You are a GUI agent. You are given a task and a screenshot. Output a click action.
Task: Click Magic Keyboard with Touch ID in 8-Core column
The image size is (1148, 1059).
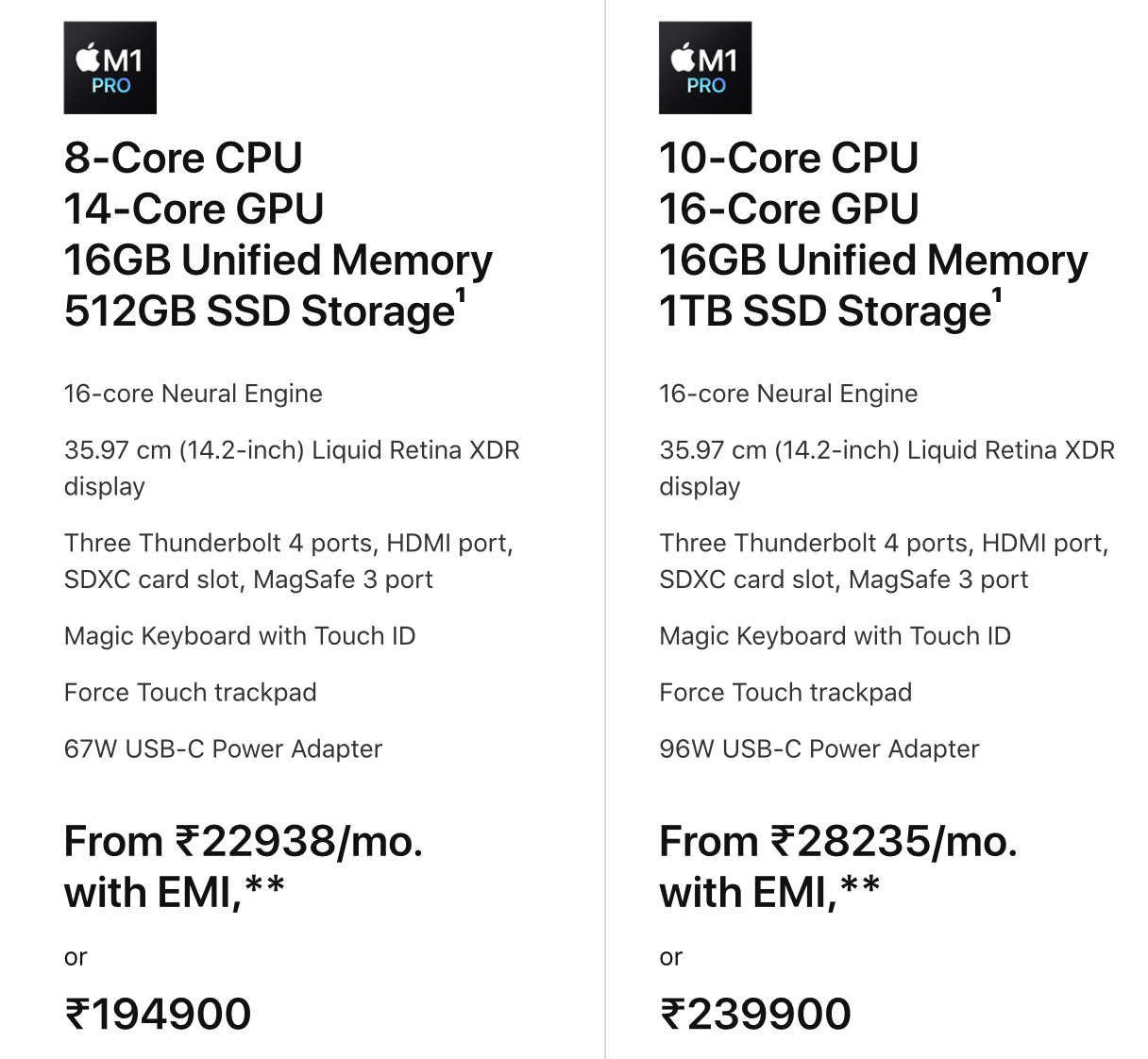pyautogui.click(x=240, y=636)
